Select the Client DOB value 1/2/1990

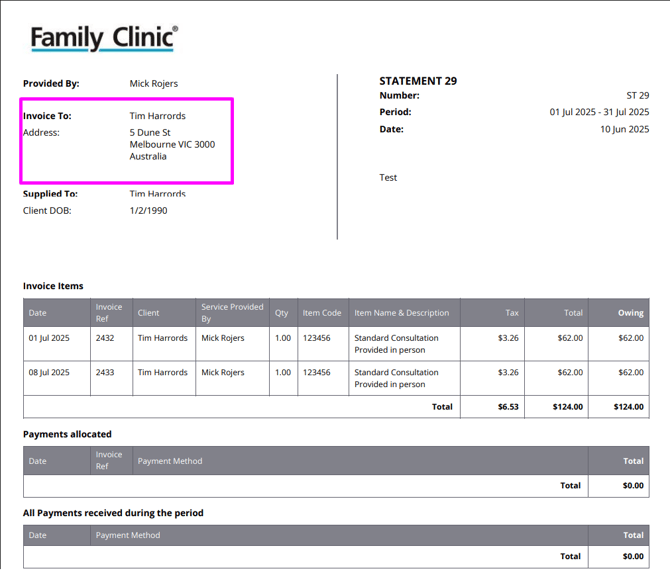[149, 211]
